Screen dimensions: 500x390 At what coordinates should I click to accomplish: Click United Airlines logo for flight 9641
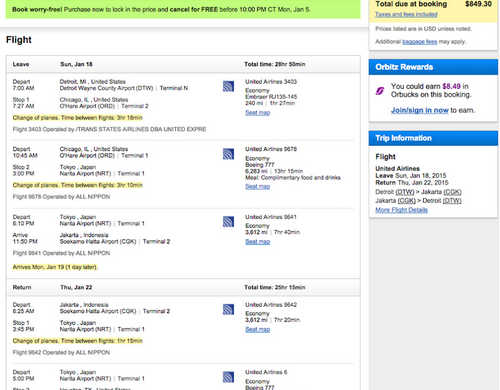228,222
